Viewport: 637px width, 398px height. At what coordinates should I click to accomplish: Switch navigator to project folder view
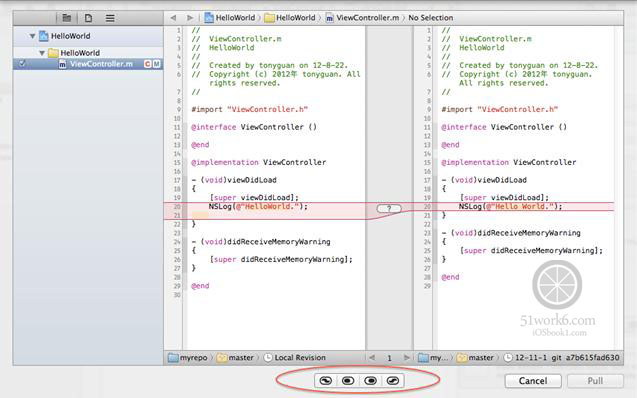tap(67, 18)
